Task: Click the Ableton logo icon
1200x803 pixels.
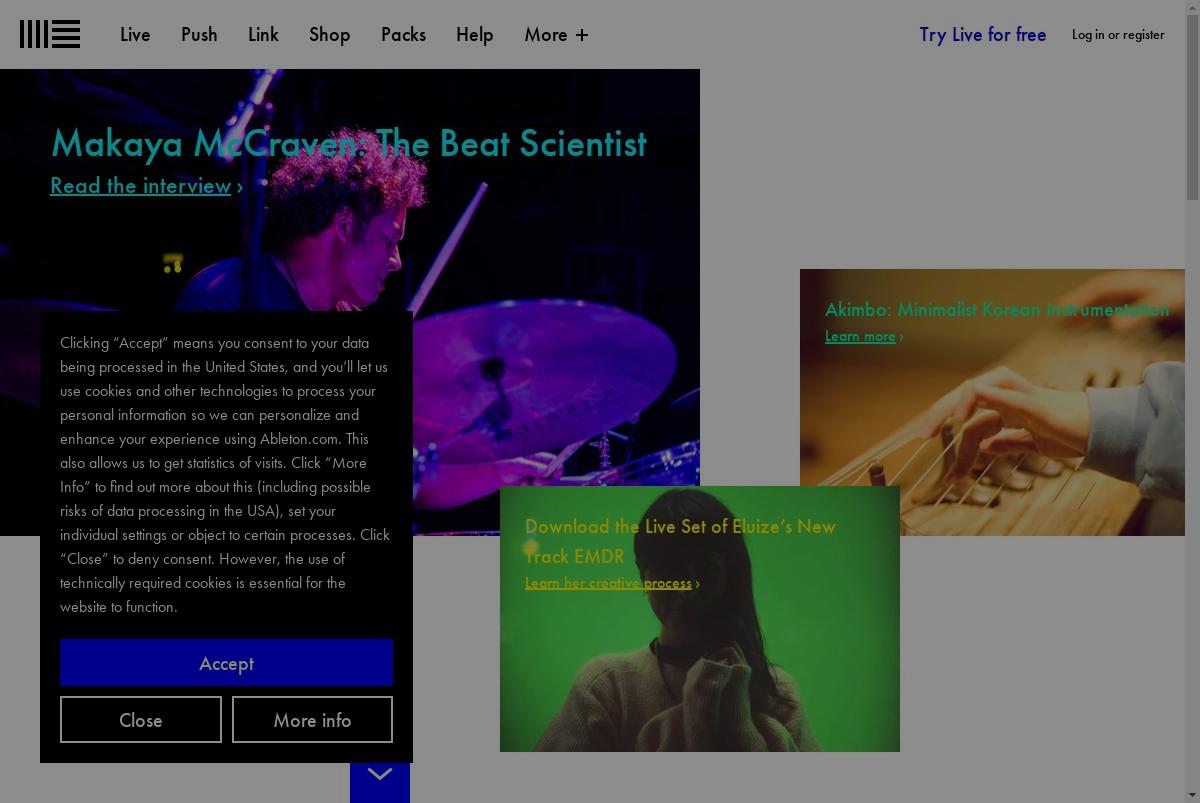Action: click(x=50, y=34)
